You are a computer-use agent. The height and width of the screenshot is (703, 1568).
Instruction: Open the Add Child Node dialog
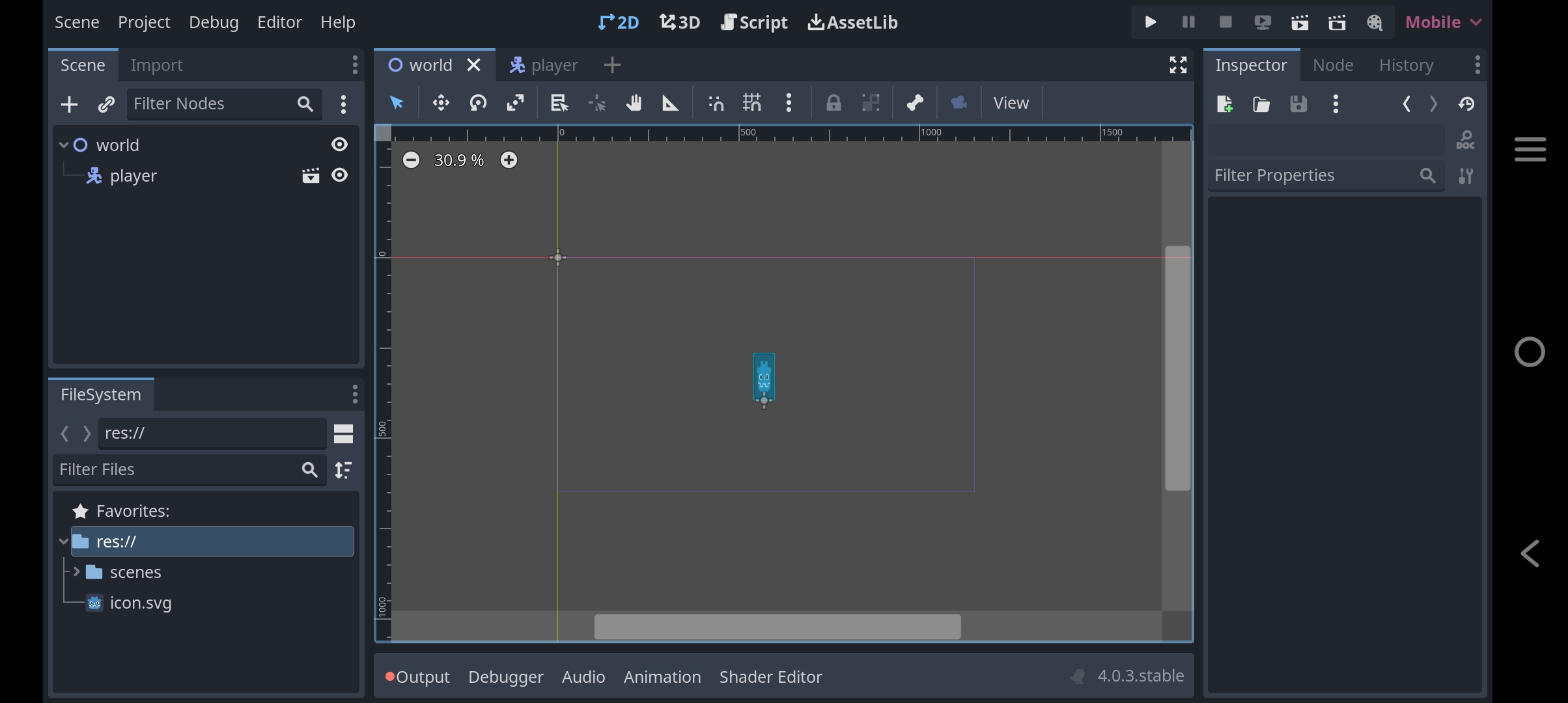pos(68,104)
